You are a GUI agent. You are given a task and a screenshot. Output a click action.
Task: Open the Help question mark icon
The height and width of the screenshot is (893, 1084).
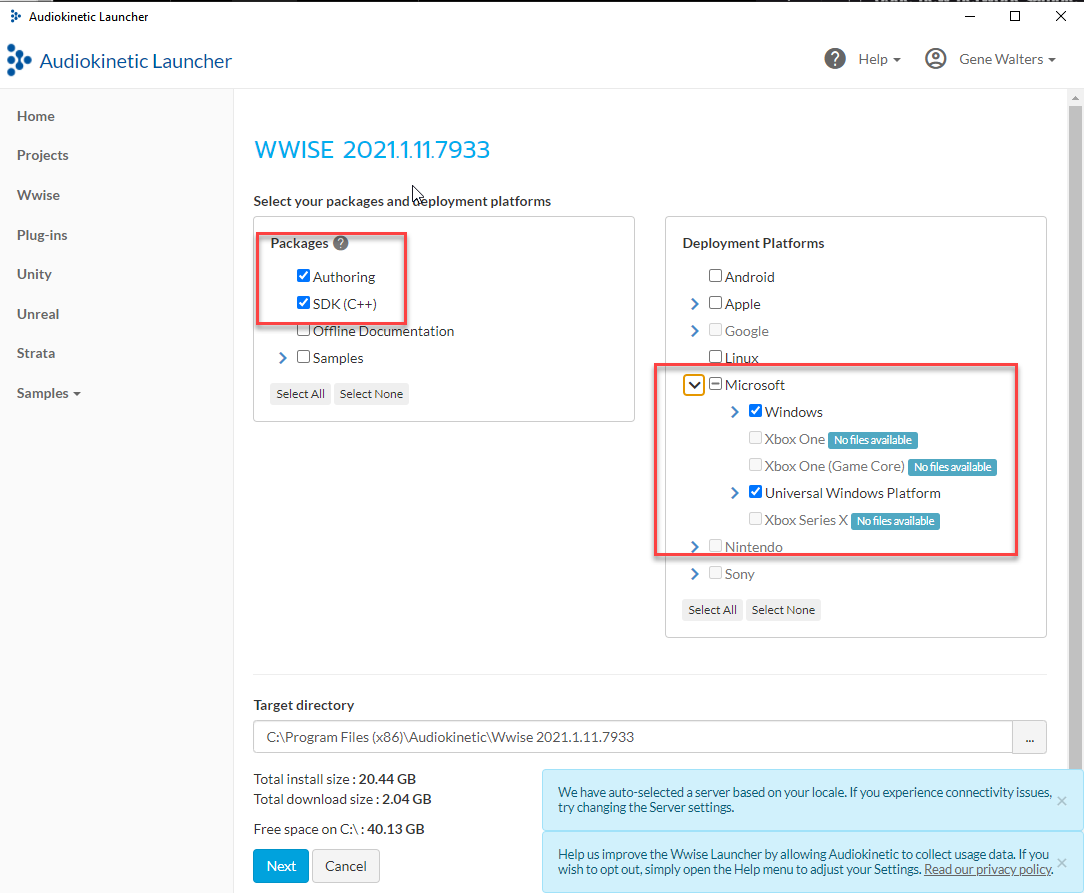click(x=834, y=59)
